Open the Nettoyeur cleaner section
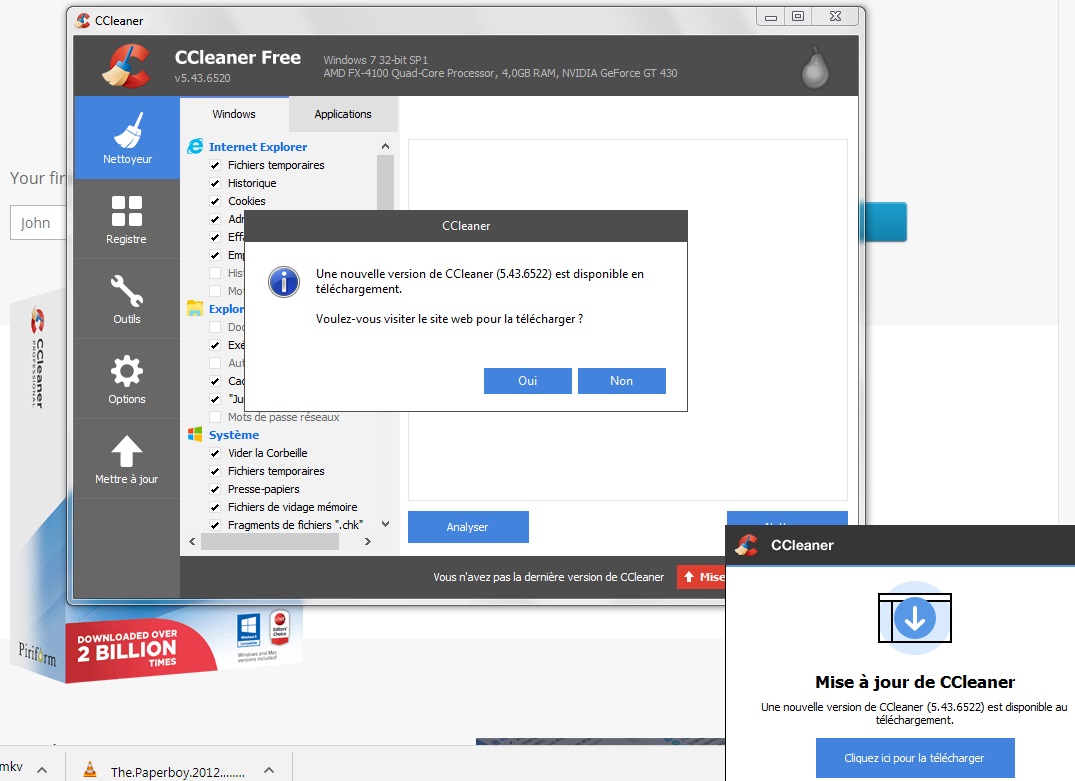 127,138
